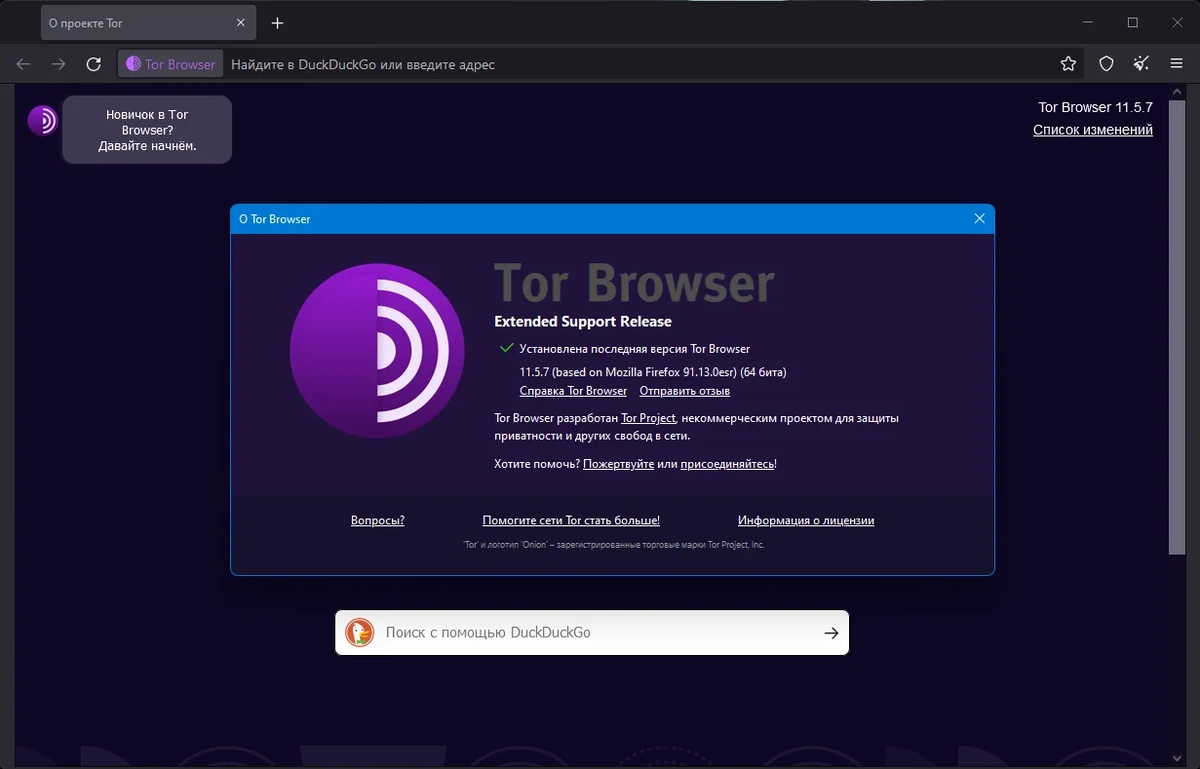Submit search with the arrow button
Viewport: 1200px width, 769px height.
(831, 633)
